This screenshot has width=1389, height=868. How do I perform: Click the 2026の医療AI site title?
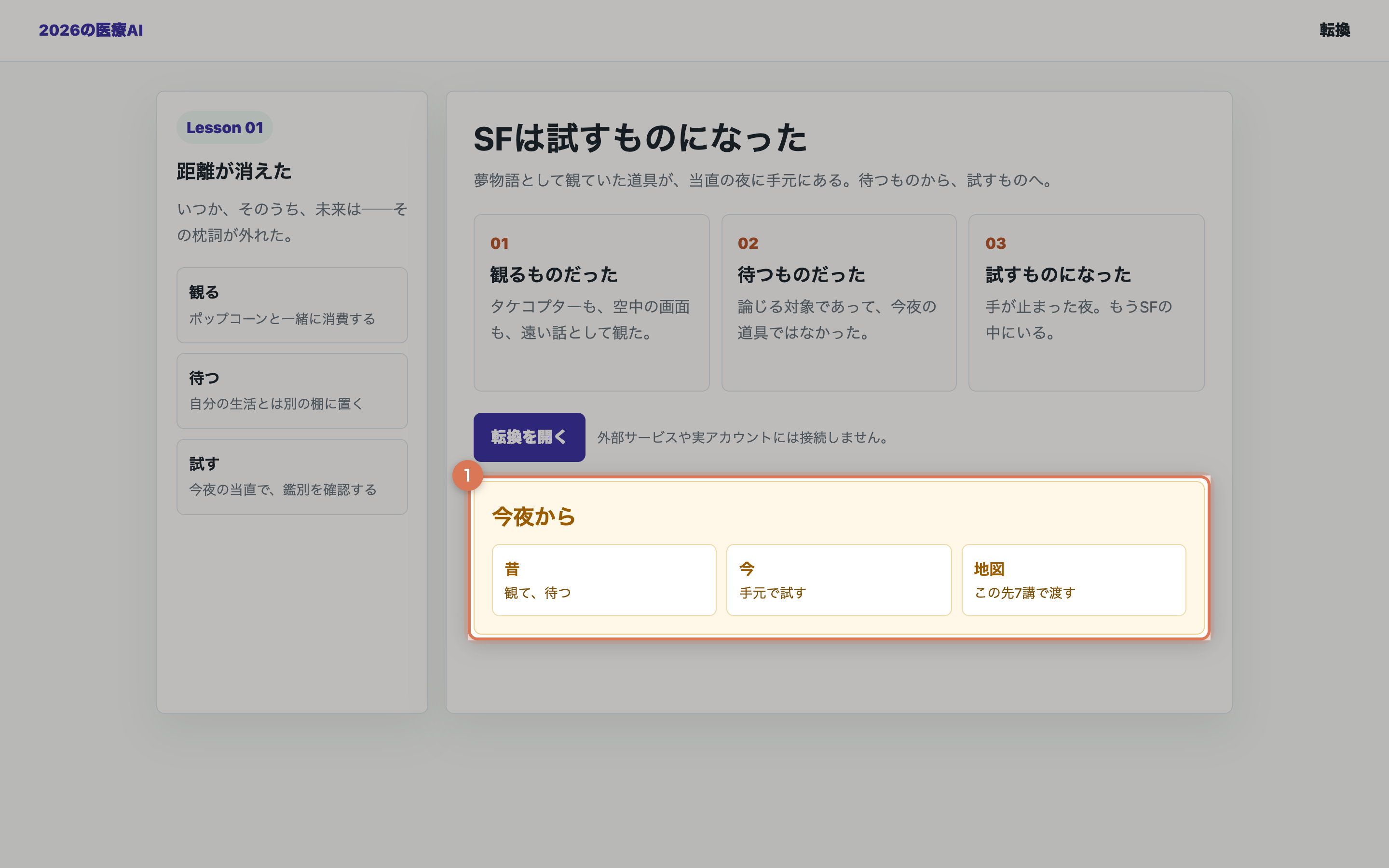click(91, 30)
